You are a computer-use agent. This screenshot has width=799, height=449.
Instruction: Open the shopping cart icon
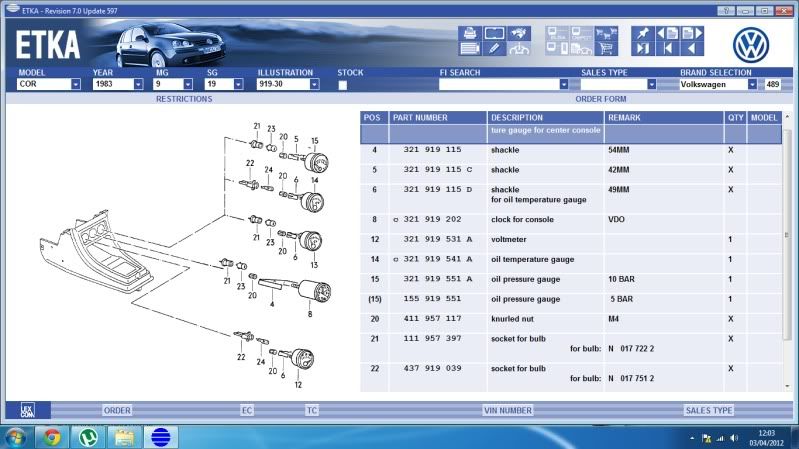coord(604,48)
